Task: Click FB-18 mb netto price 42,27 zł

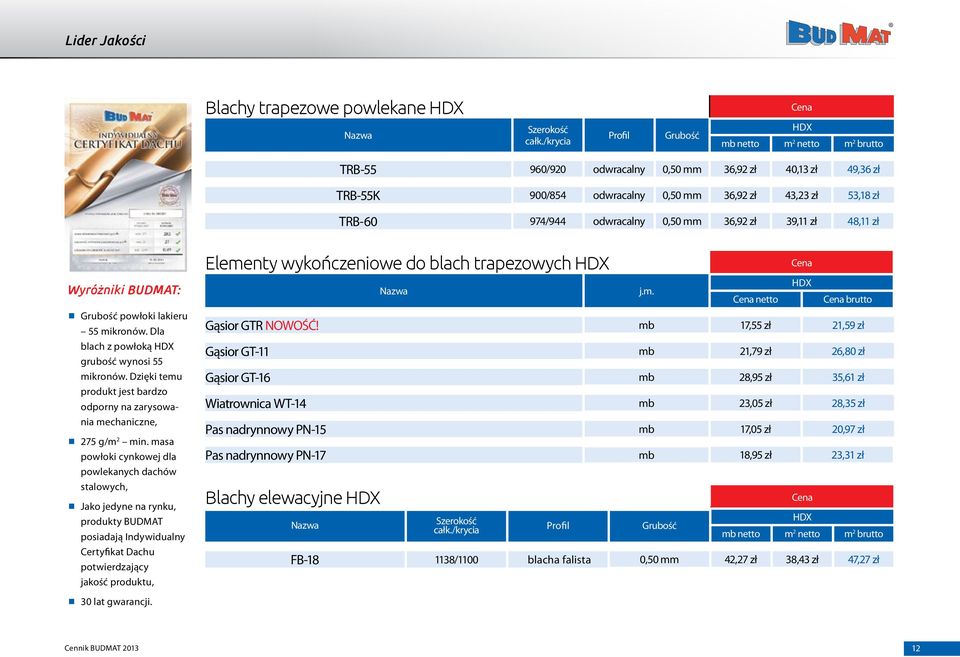Action: click(741, 560)
